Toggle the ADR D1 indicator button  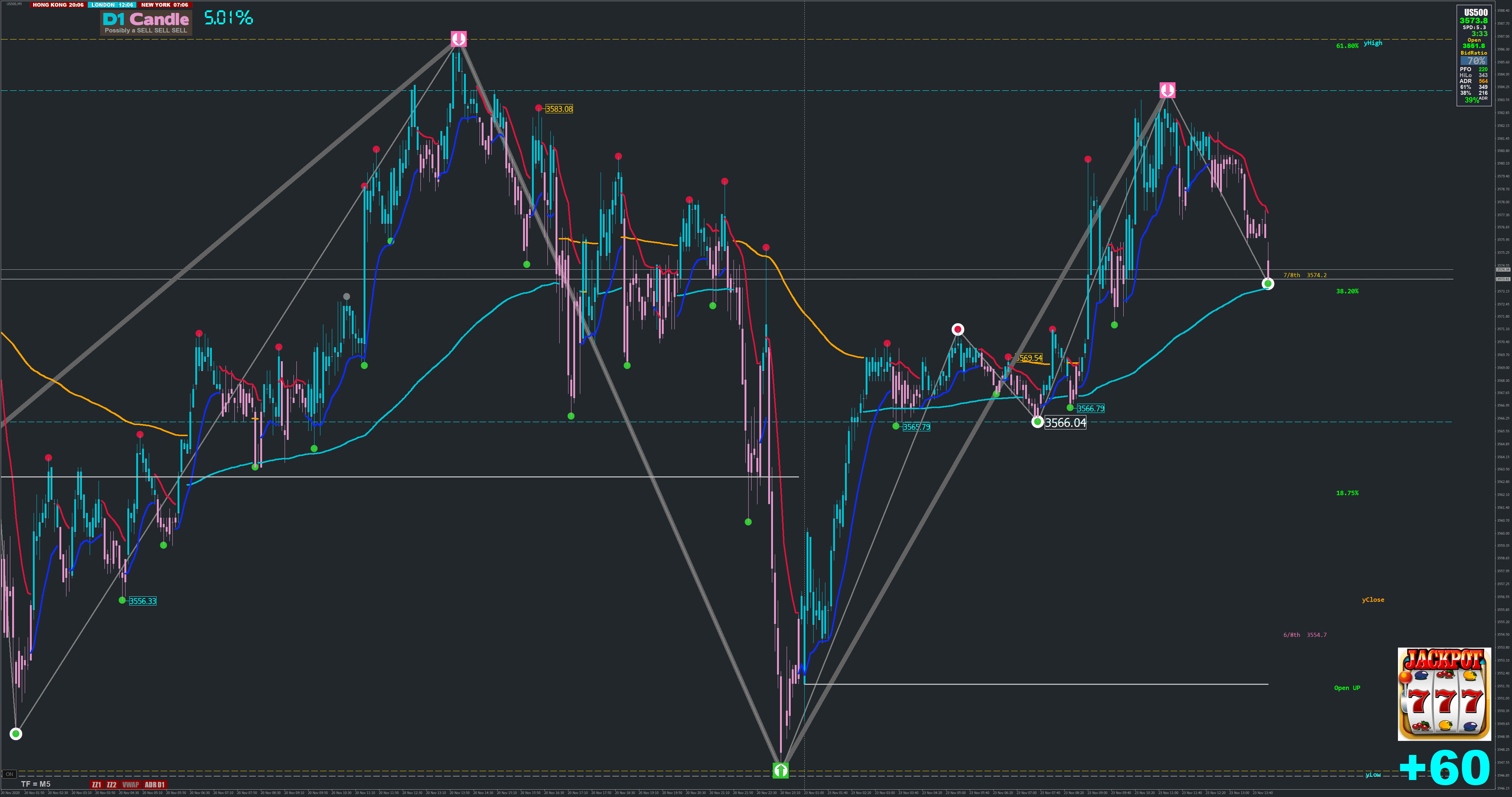155,785
